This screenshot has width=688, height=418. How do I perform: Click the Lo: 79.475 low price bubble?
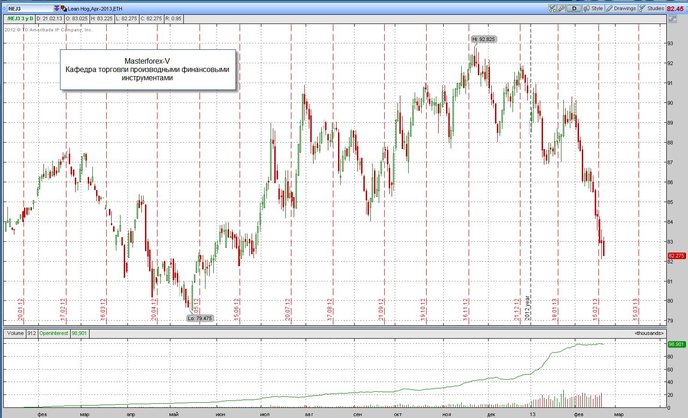point(200,318)
